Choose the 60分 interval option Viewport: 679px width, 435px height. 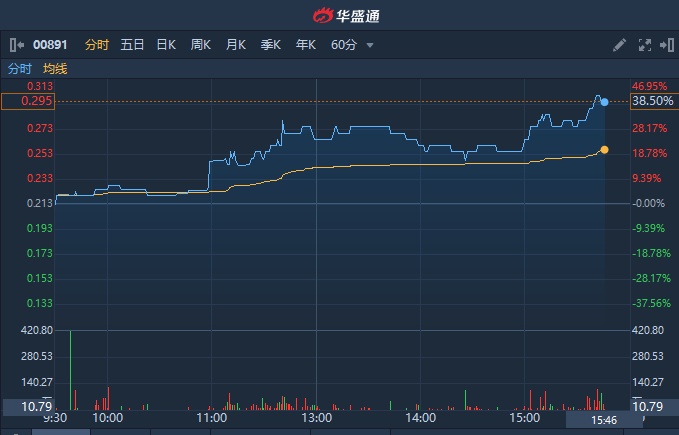click(344, 45)
